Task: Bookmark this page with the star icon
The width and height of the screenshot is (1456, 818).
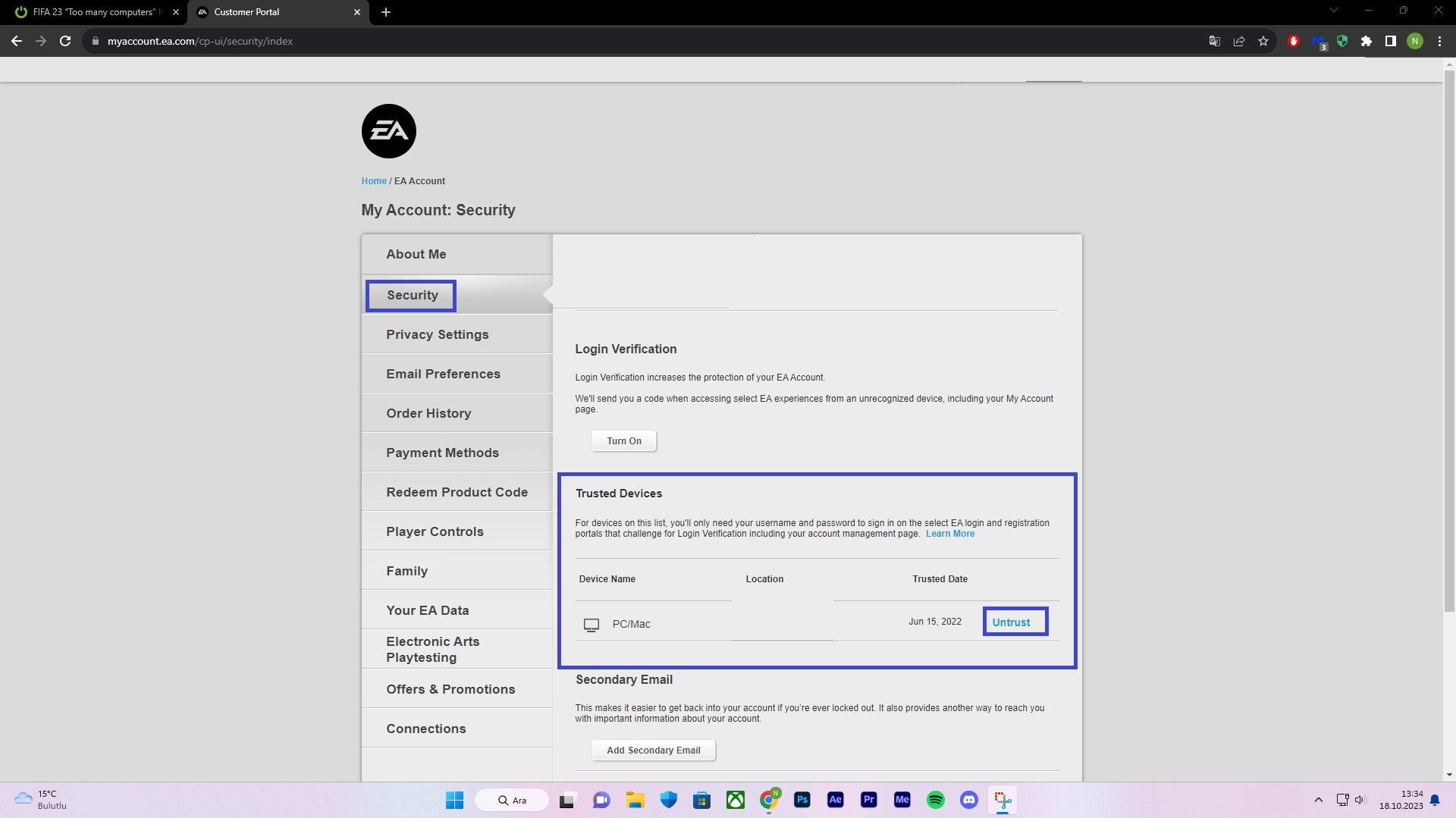Action: pyautogui.click(x=1263, y=41)
